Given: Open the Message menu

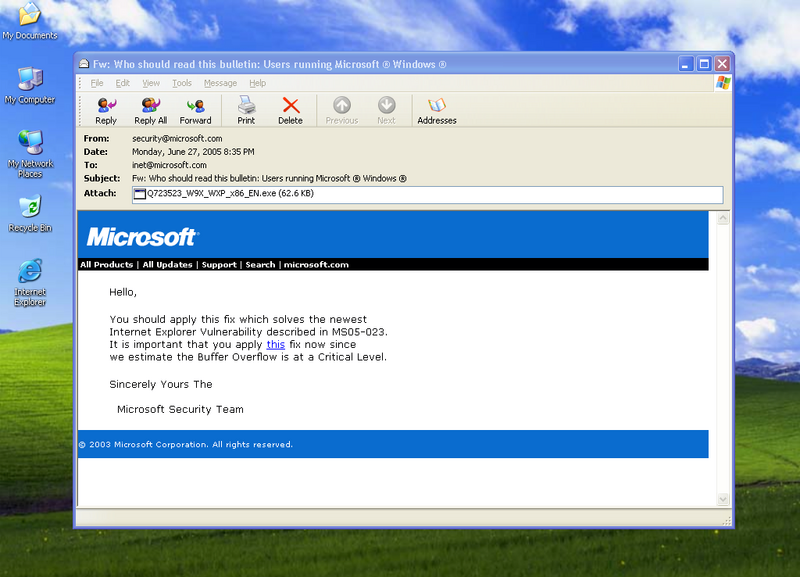Looking at the screenshot, I should [x=220, y=83].
